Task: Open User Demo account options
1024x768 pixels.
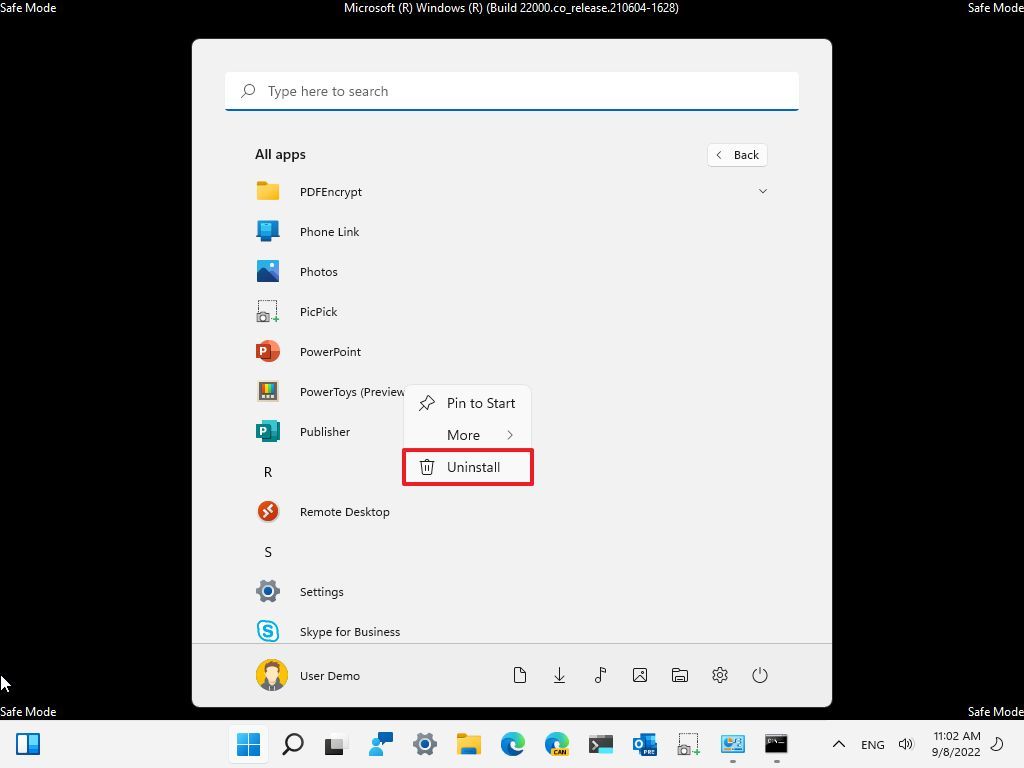Action: click(310, 675)
